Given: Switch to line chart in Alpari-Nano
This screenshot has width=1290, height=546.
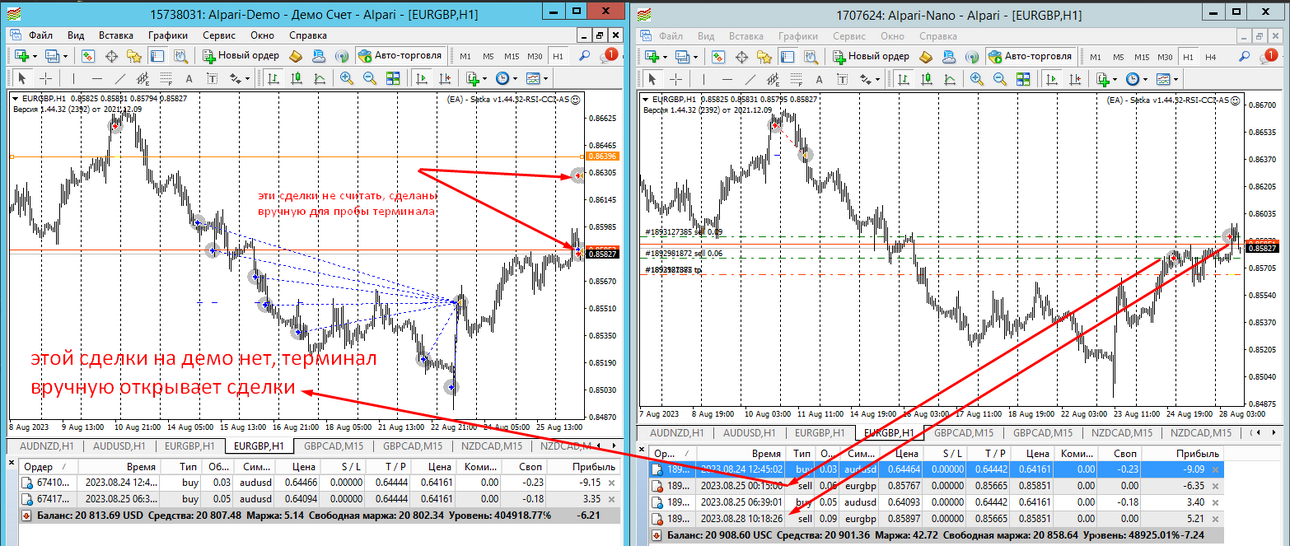Looking at the screenshot, I should [950, 79].
